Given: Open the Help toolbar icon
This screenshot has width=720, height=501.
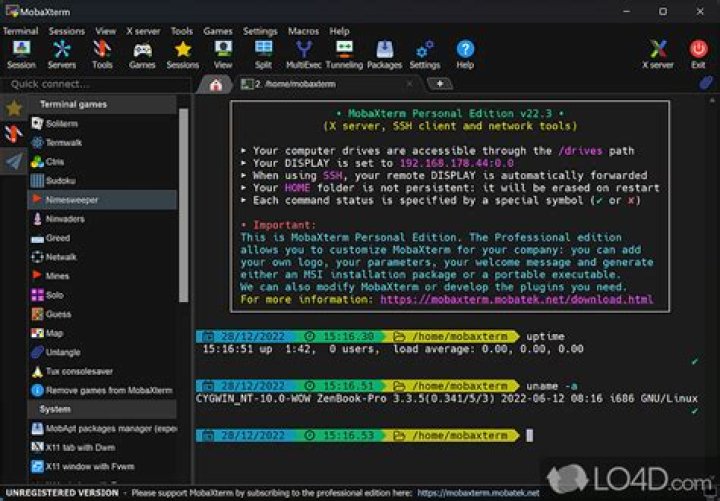Looking at the screenshot, I should click(465, 55).
